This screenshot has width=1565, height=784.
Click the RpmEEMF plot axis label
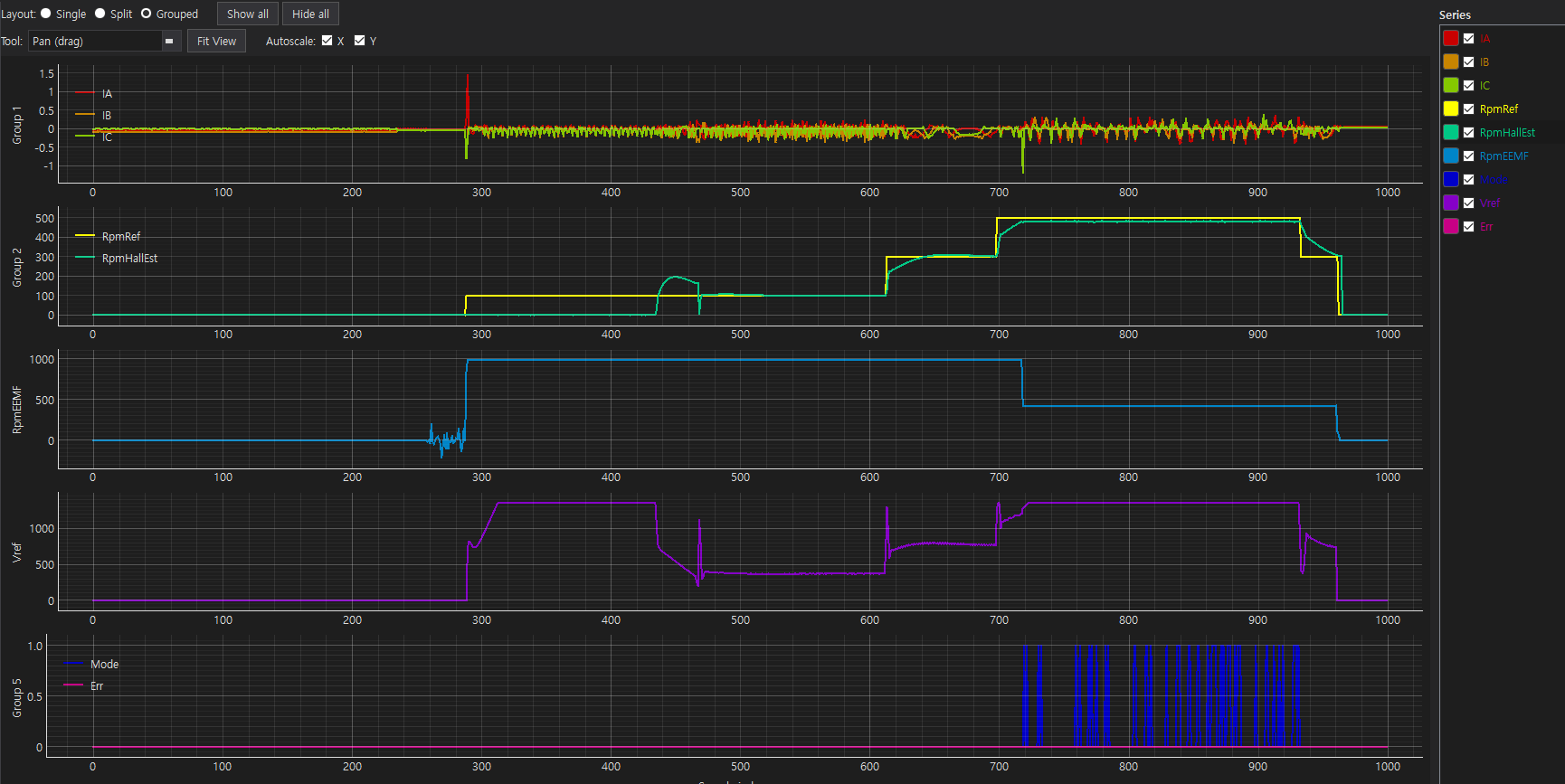point(16,410)
